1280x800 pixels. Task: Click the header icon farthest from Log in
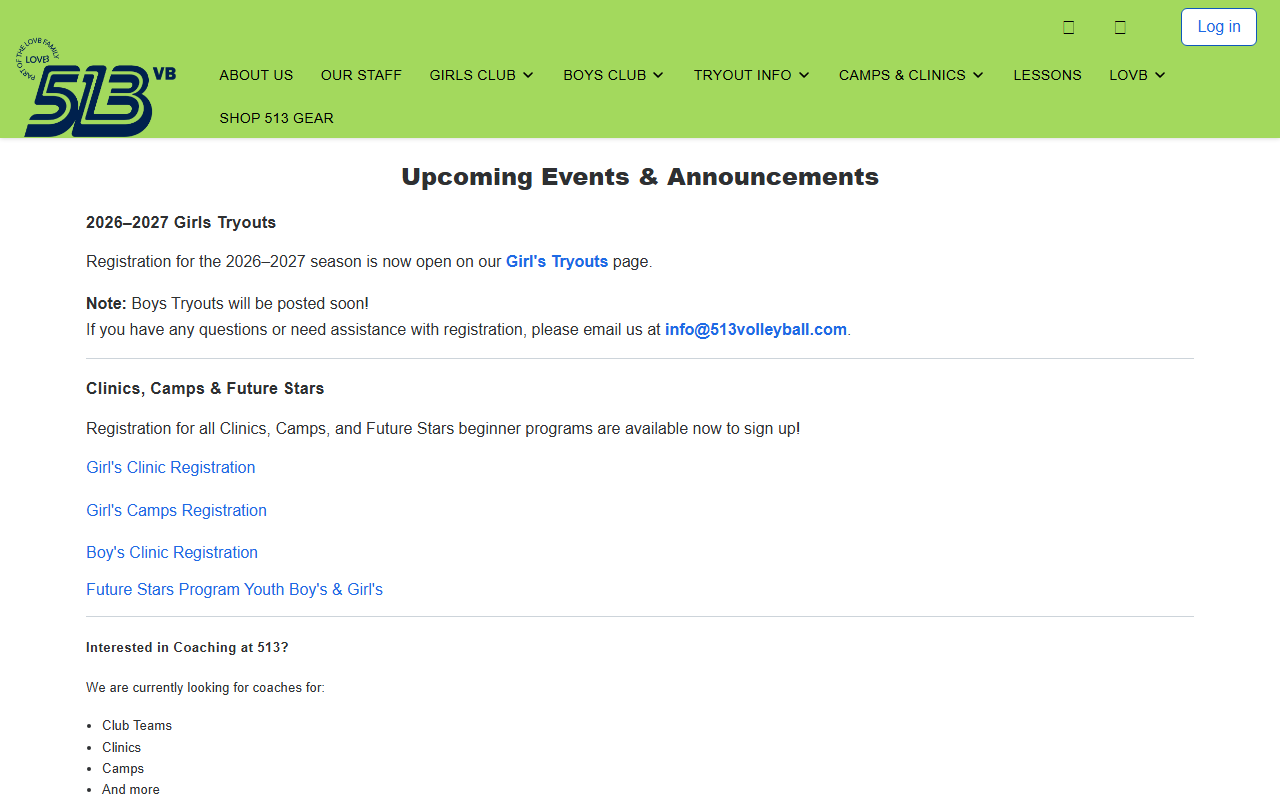click(x=1068, y=27)
